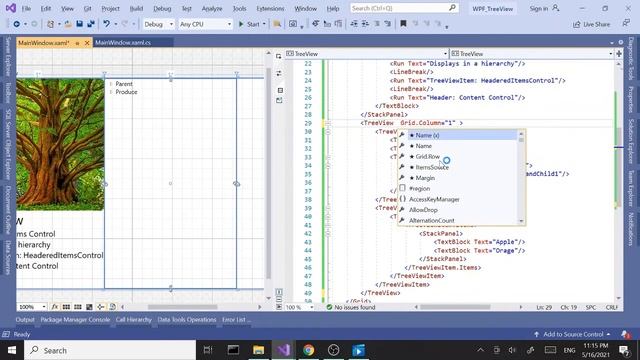Open the document tabs overflow dropdown arrow

(612, 42)
